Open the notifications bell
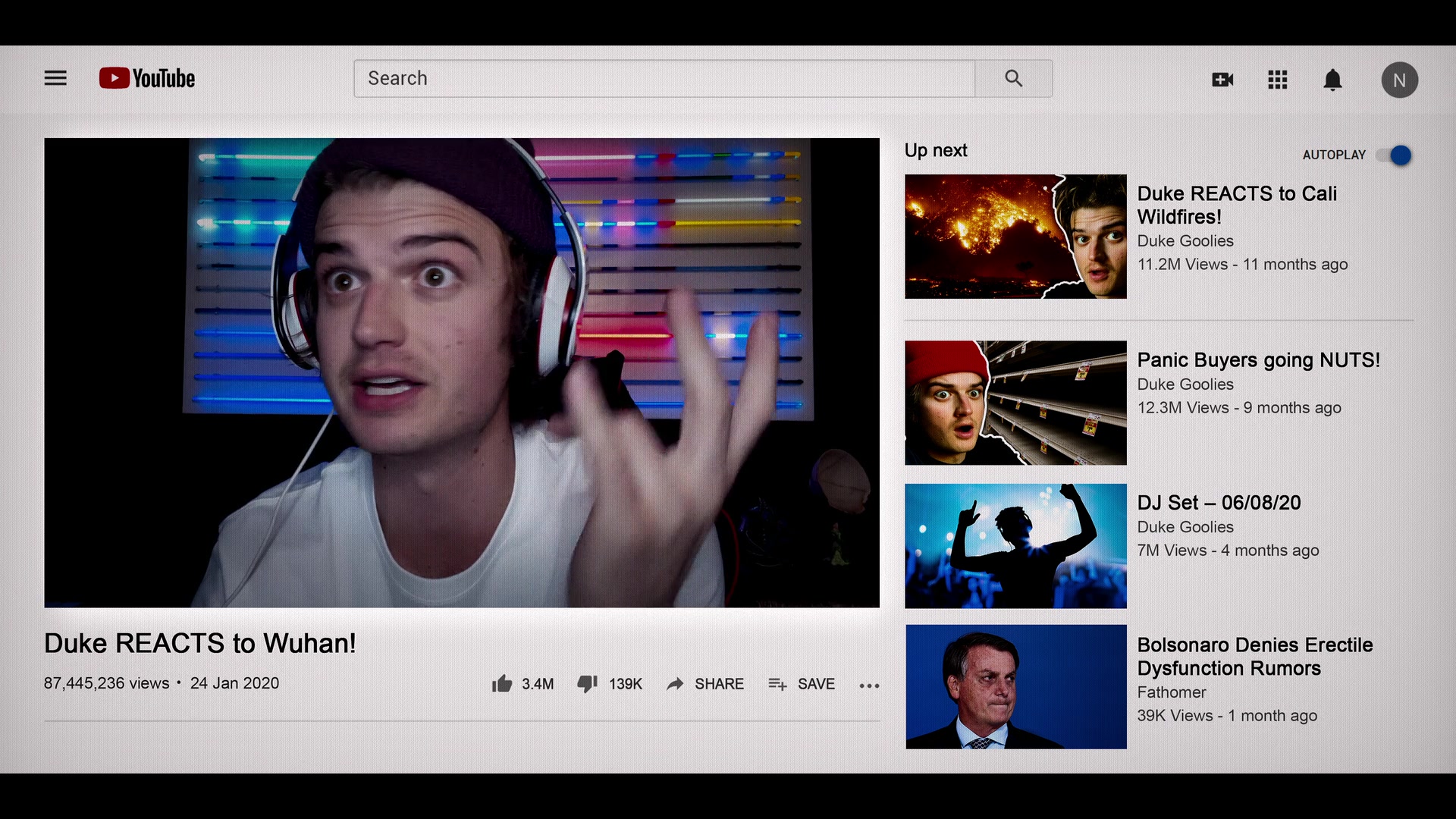This screenshot has height=819, width=1456. (x=1332, y=80)
